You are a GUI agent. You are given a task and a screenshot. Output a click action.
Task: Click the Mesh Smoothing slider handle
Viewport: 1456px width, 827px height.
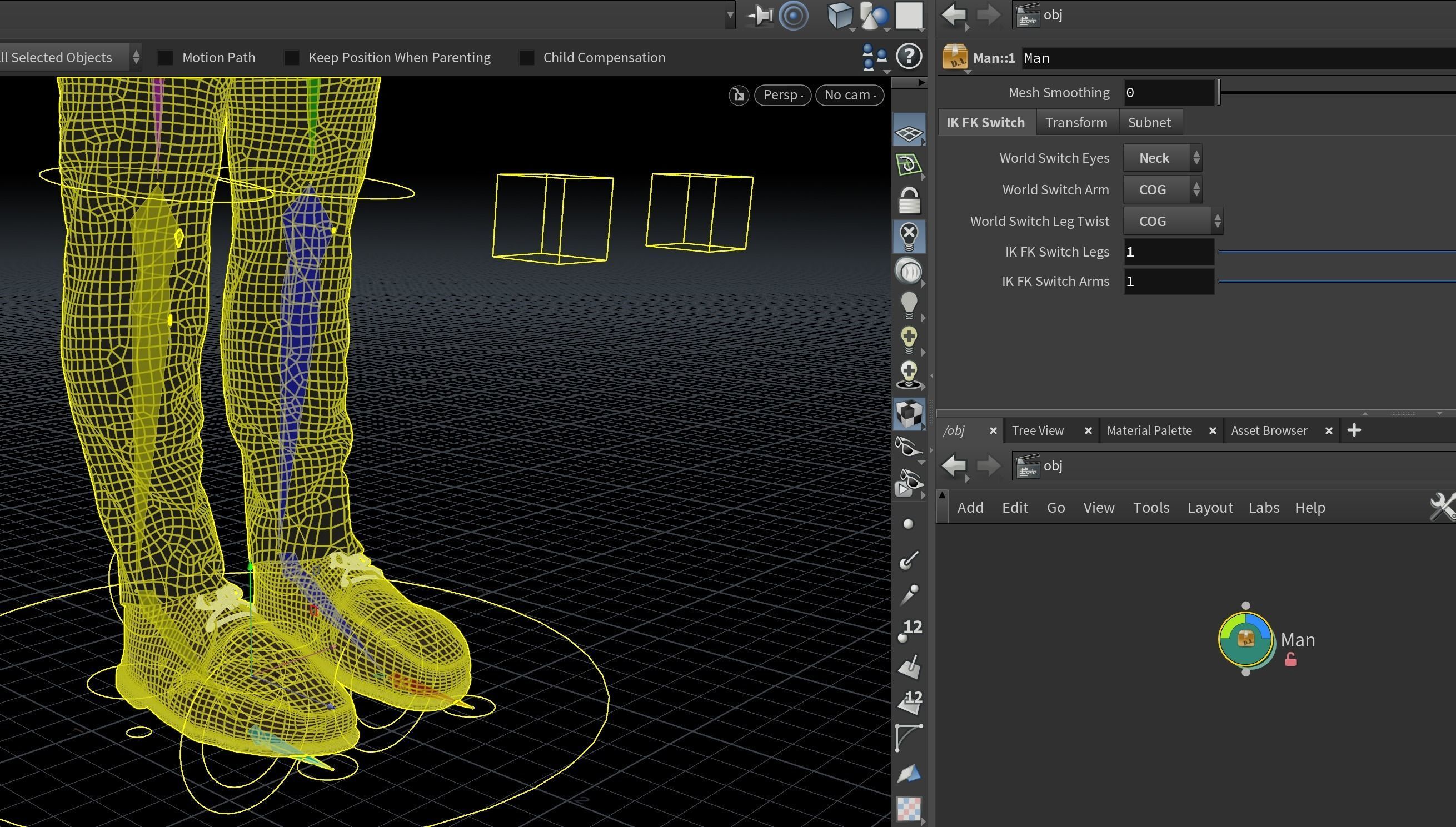point(1219,93)
